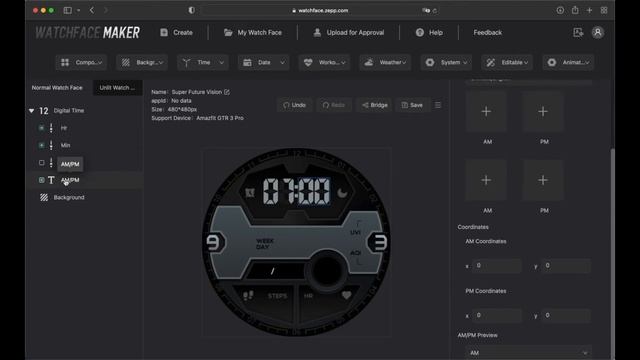Add the second row AM image
This screenshot has height=360, width=640.
[x=486, y=180]
